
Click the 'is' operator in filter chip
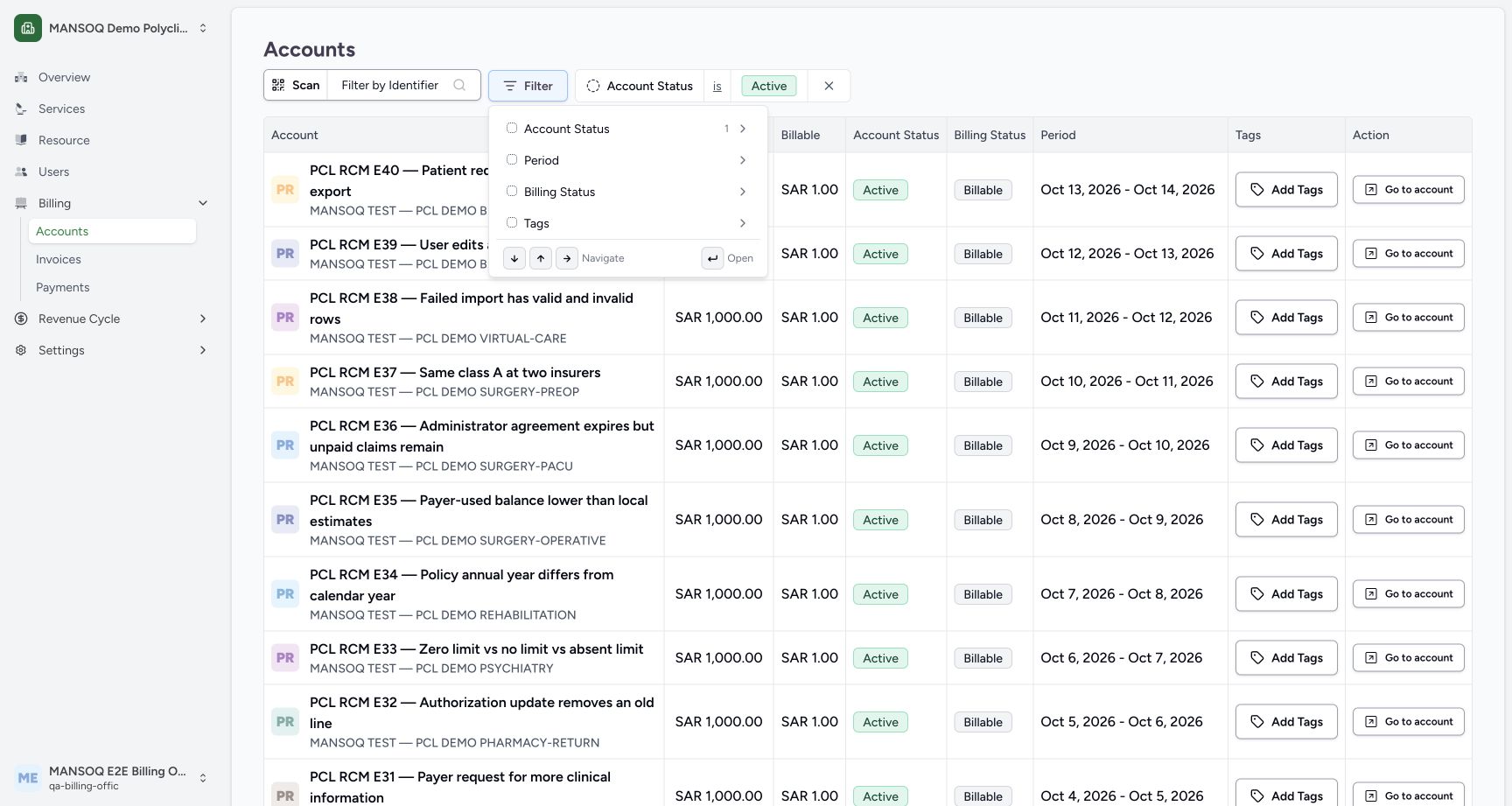(x=717, y=86)
